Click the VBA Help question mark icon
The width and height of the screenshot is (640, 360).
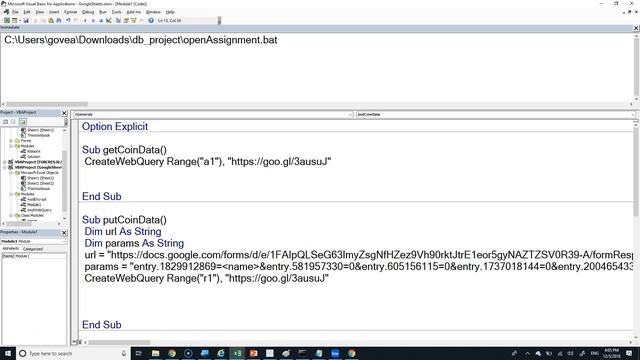pyautogui.click(x=151, y=20)
